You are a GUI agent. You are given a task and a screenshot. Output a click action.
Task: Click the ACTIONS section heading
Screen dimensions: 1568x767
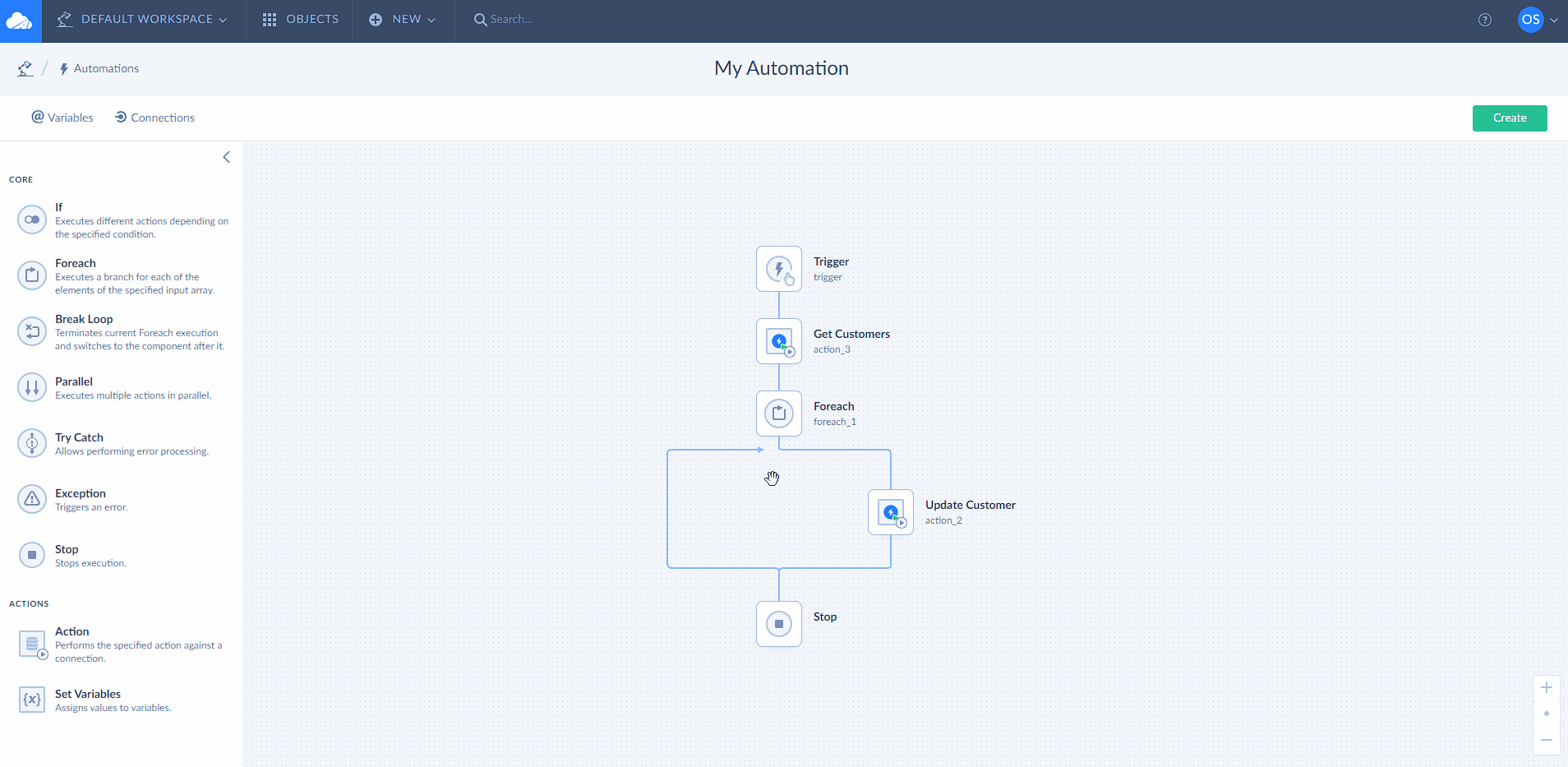click(x=29, y=603)
